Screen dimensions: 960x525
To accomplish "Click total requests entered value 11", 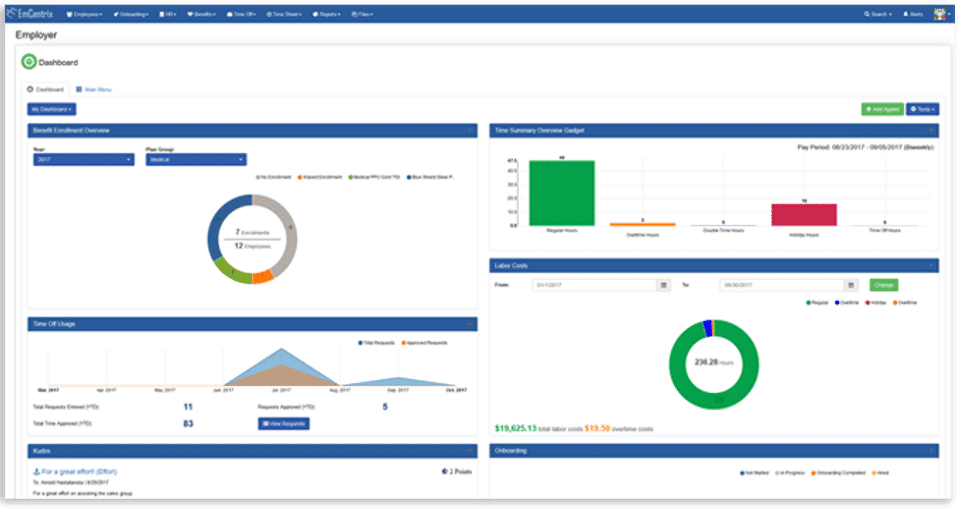I will pos(188,407).
